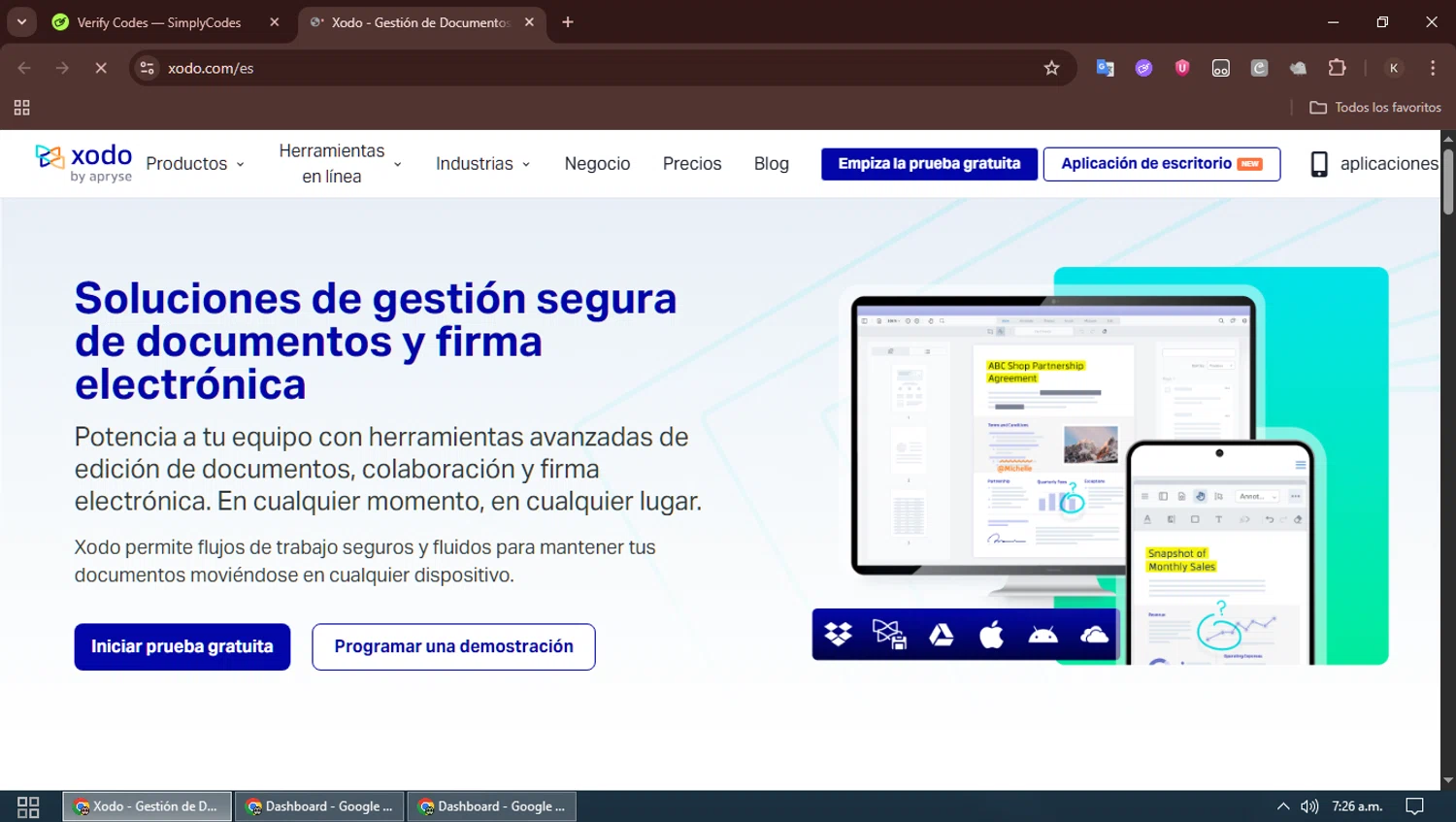
Task: Click the Android platform icon
Action: [x=1042, y=635]
